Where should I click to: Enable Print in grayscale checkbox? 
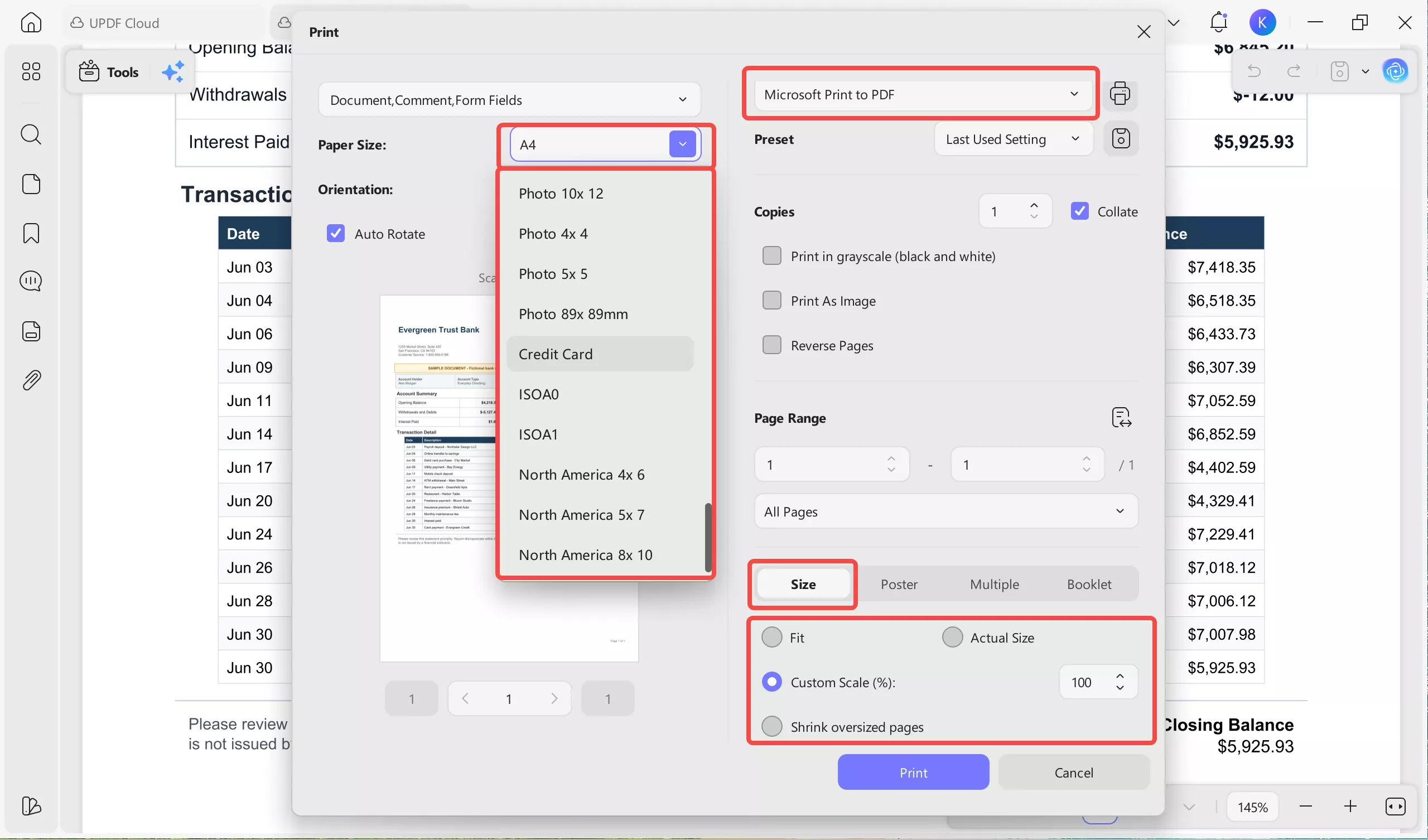pos(771,255)
